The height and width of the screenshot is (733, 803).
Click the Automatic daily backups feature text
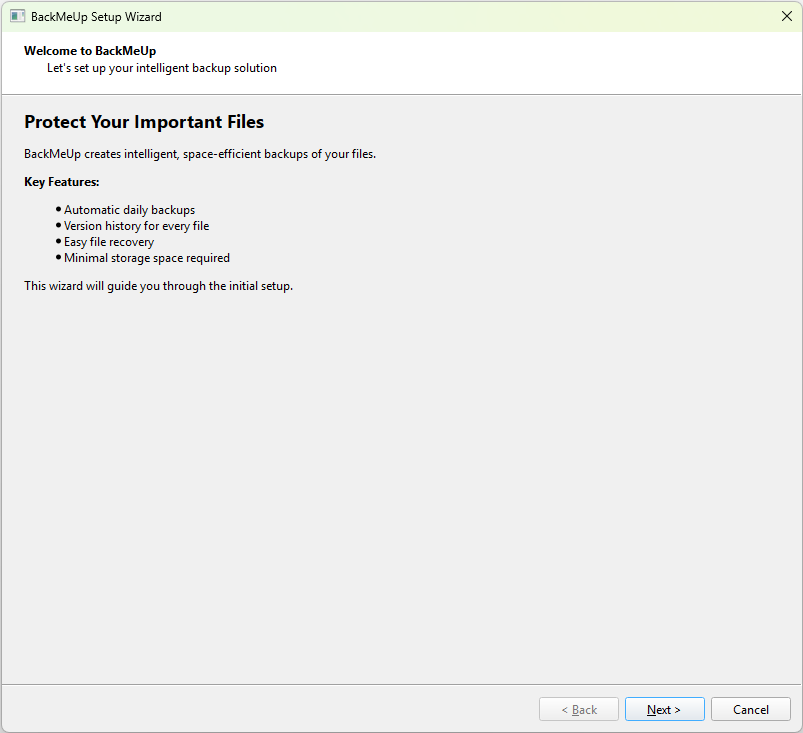pos(129,209)
